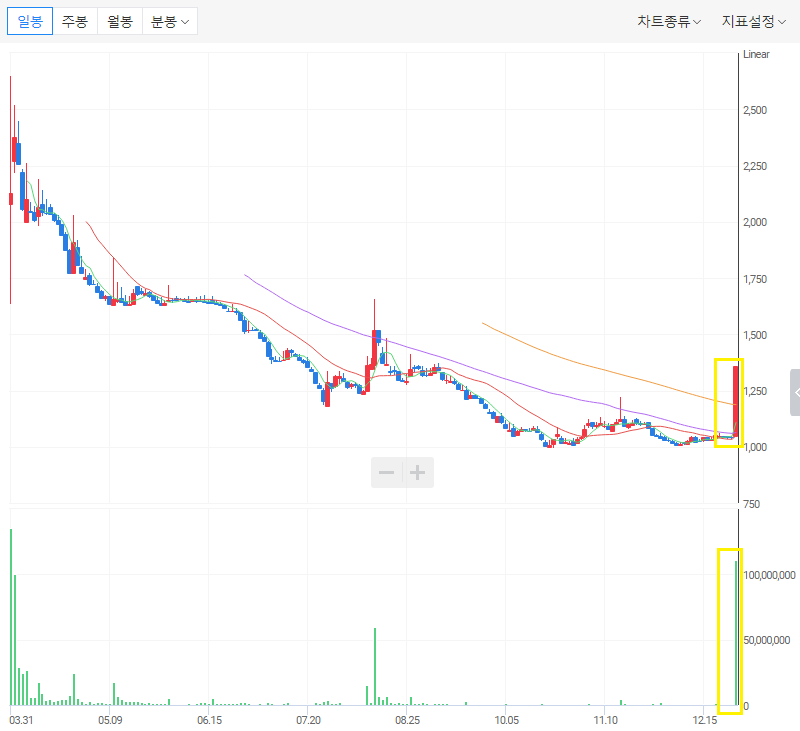Select the 일봉 daily chart tab

pyautogui.click(x=30, y=21)
